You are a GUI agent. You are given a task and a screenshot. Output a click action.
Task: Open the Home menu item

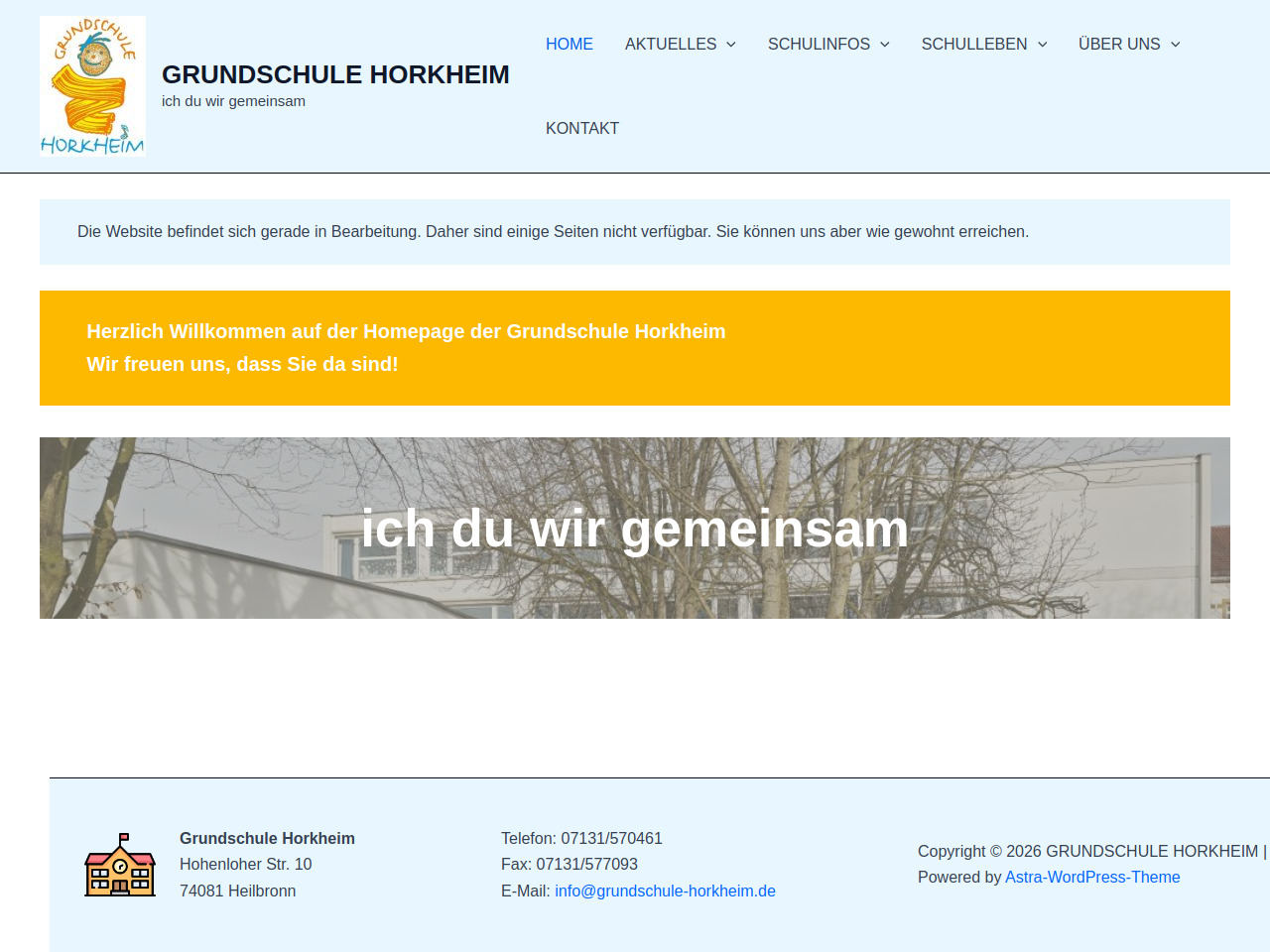coord(569,44)
